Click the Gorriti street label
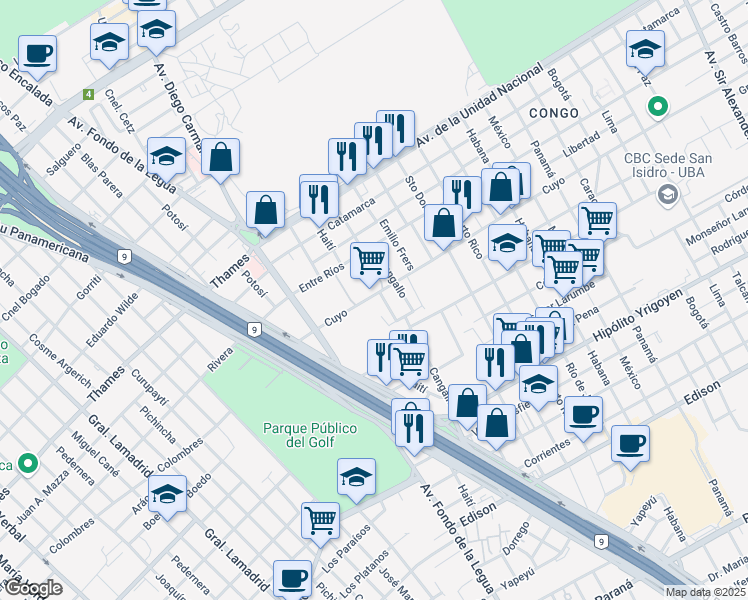The height and width of the screenshot is (600, 748). (89, 287)
